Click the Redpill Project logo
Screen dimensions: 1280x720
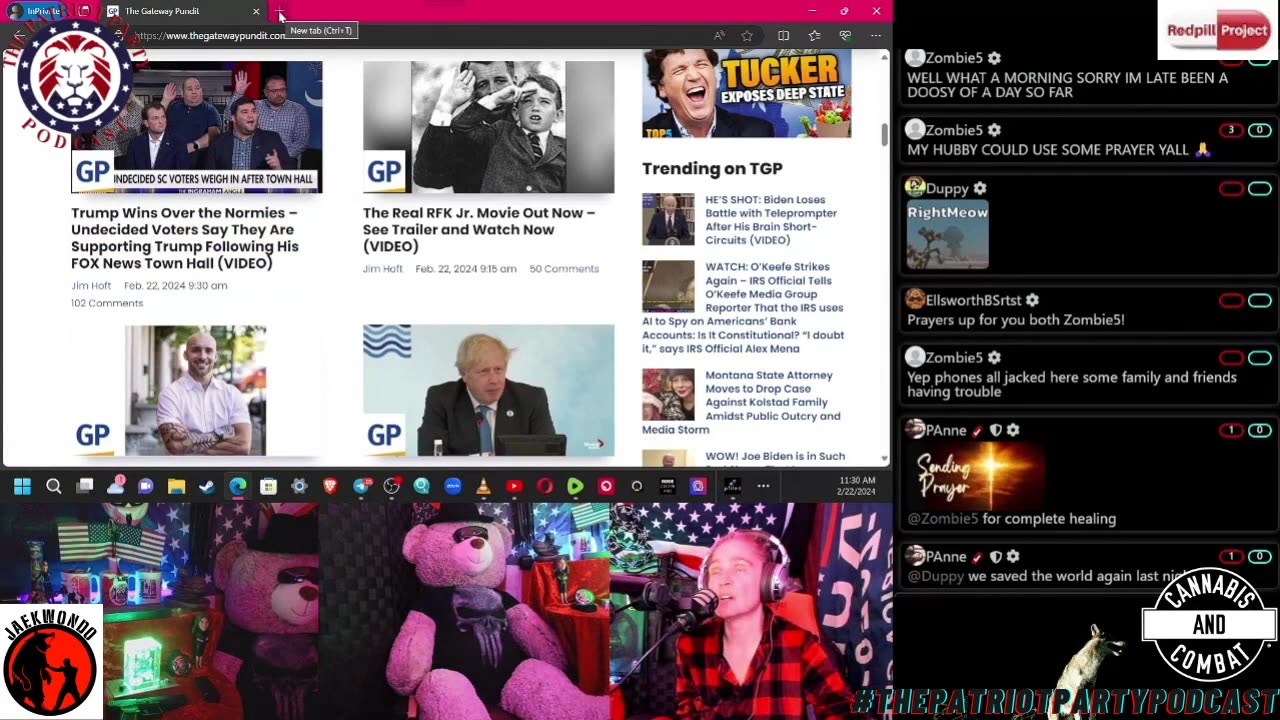pos(1218,30)
